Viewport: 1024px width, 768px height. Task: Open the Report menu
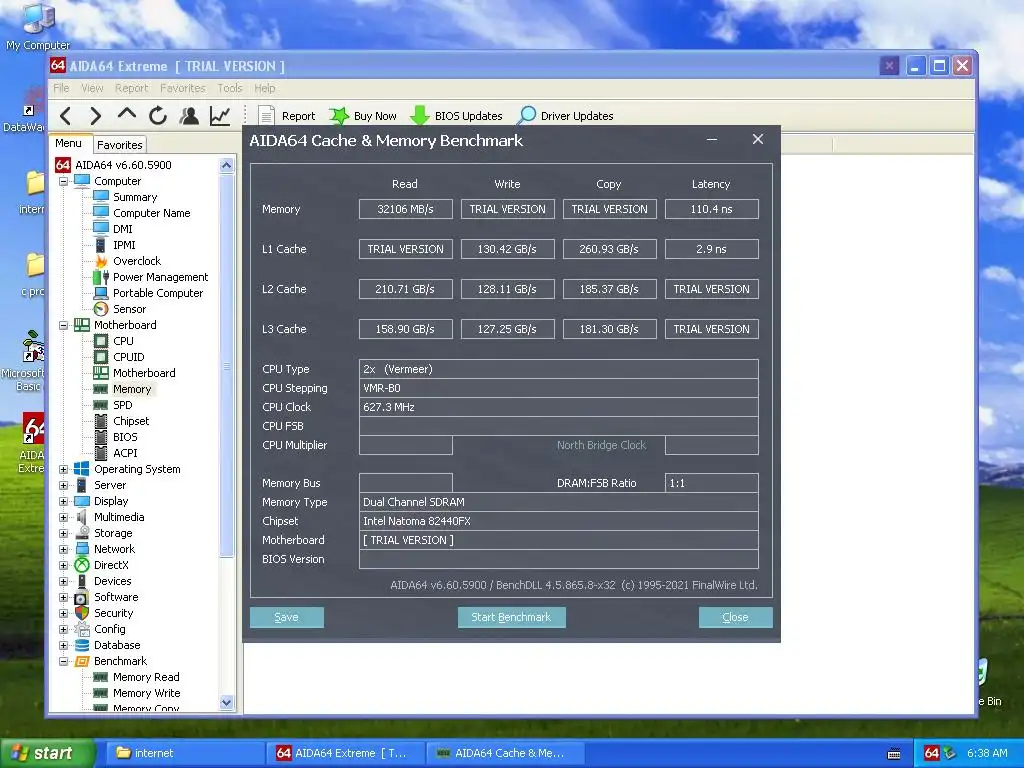(x=131, y=88)
